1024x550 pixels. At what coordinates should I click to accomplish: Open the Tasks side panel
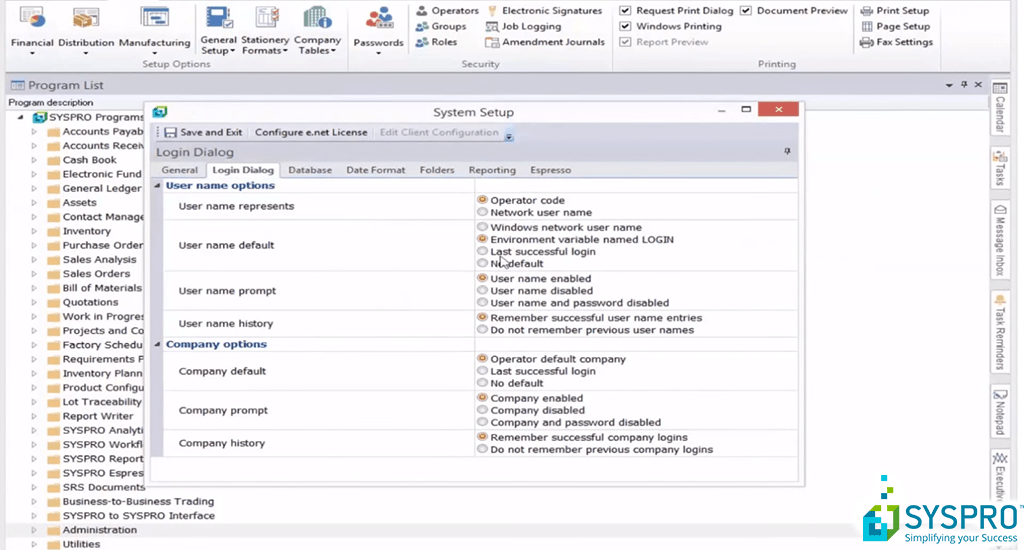click(1000, 169)
